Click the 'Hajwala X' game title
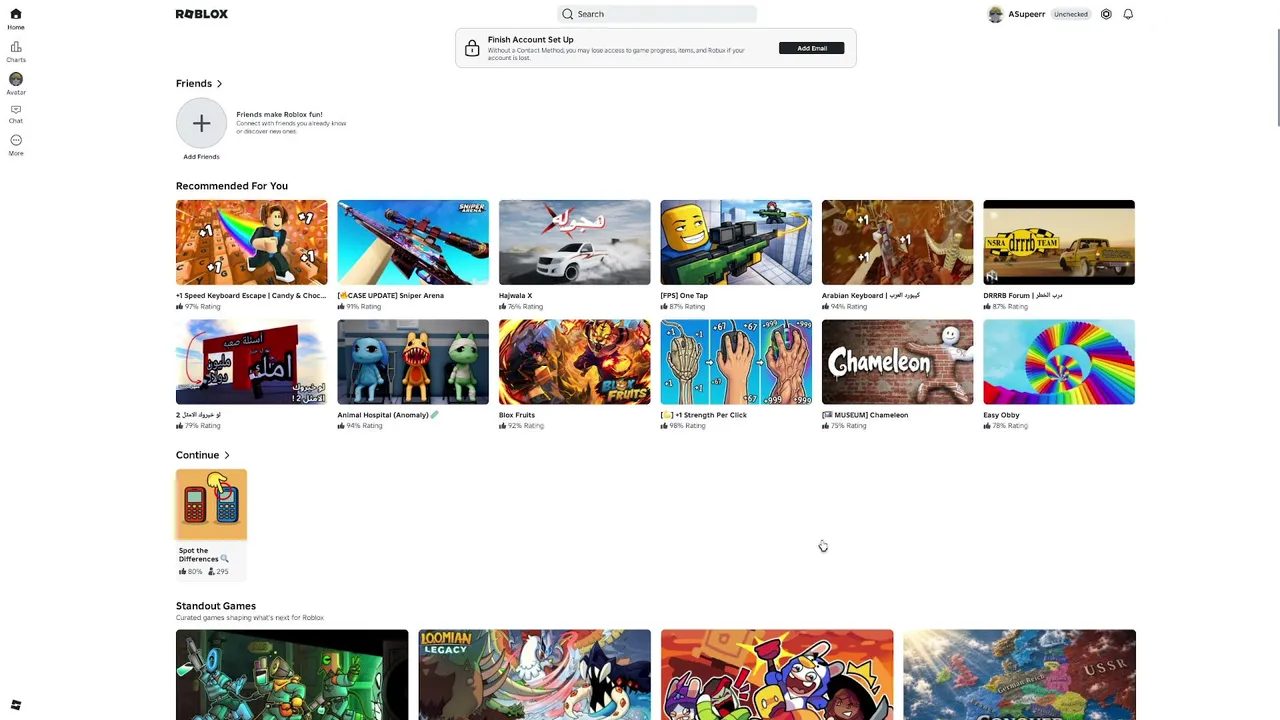 pos(516,296)
